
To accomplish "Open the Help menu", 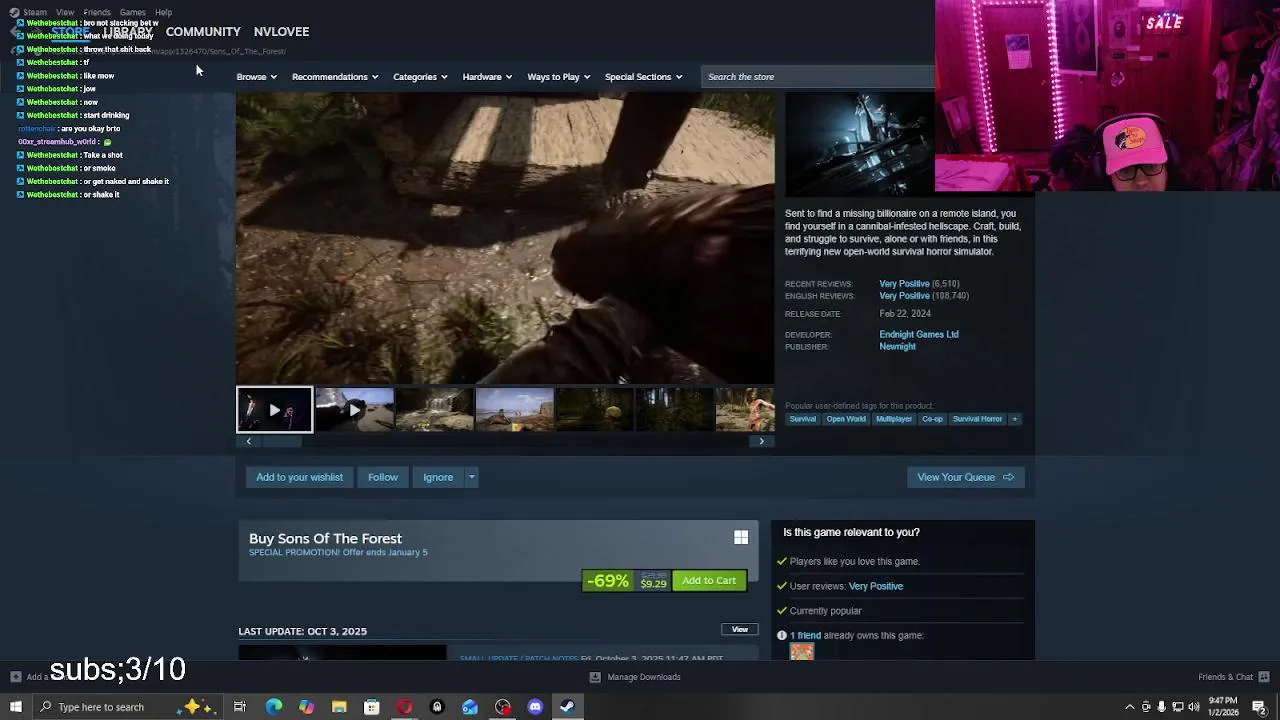I will coord(163,12).
